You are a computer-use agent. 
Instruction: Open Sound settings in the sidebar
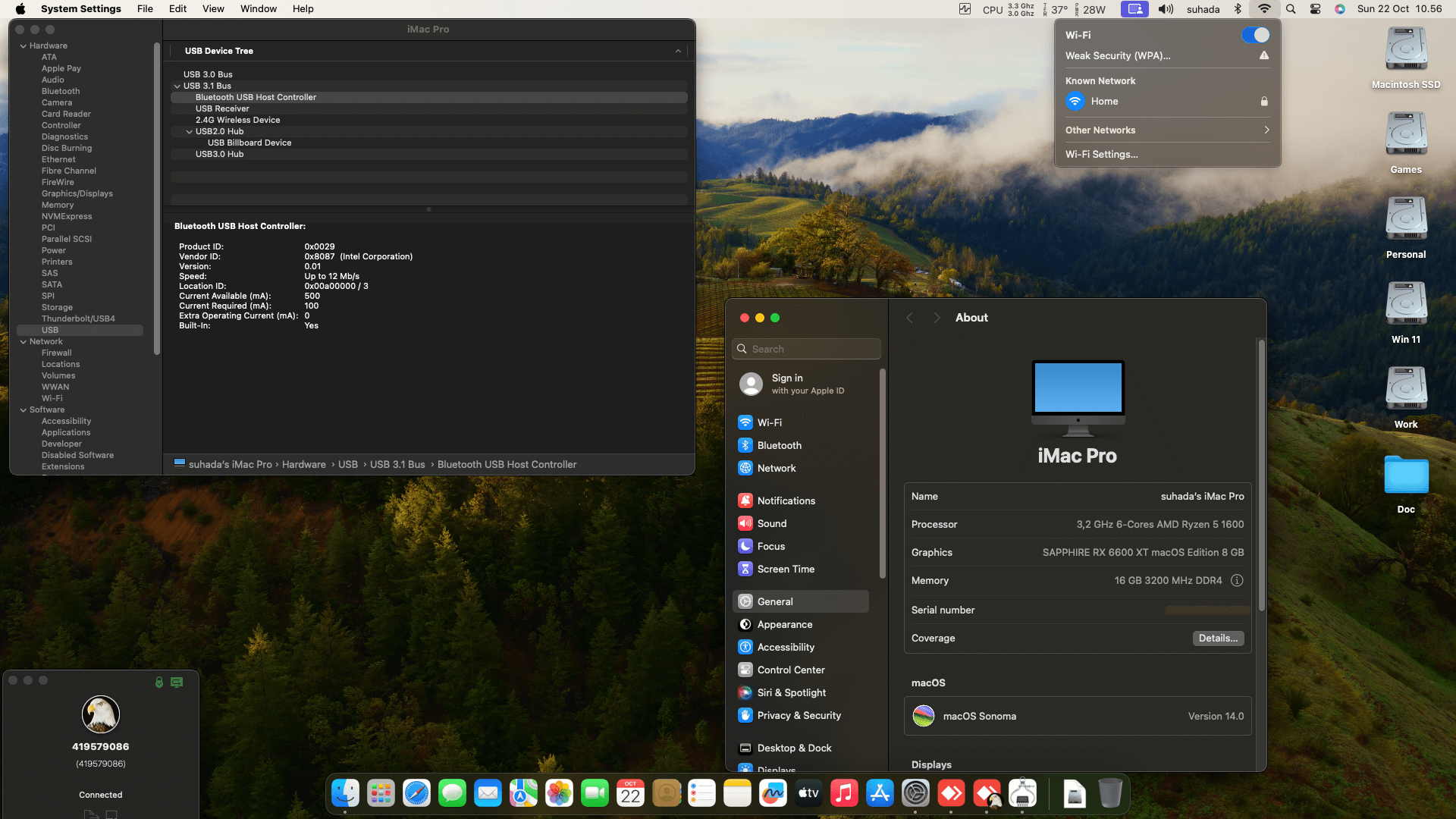coord(771,523)
